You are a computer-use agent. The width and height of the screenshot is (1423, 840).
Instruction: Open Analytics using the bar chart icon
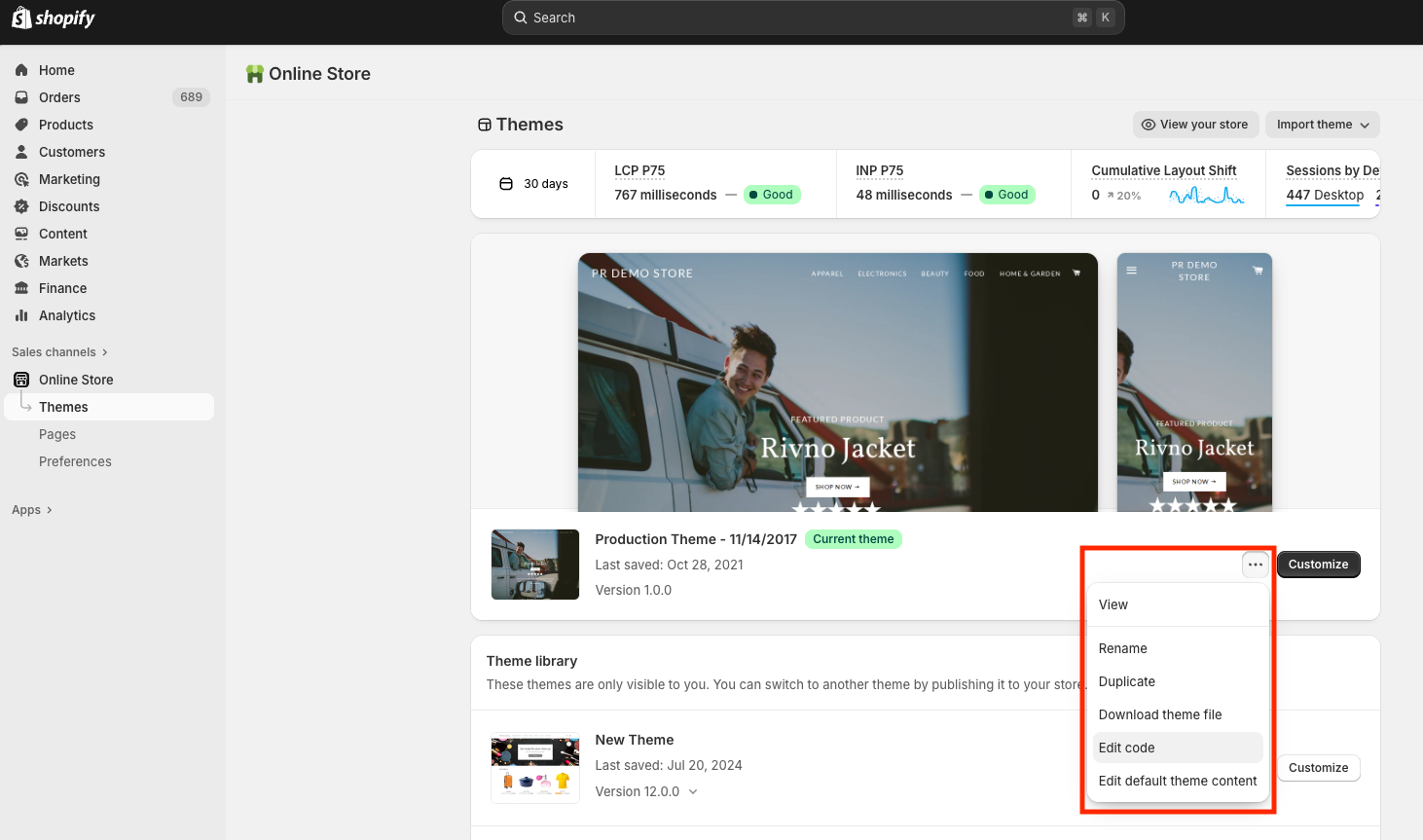click(21, 315)
